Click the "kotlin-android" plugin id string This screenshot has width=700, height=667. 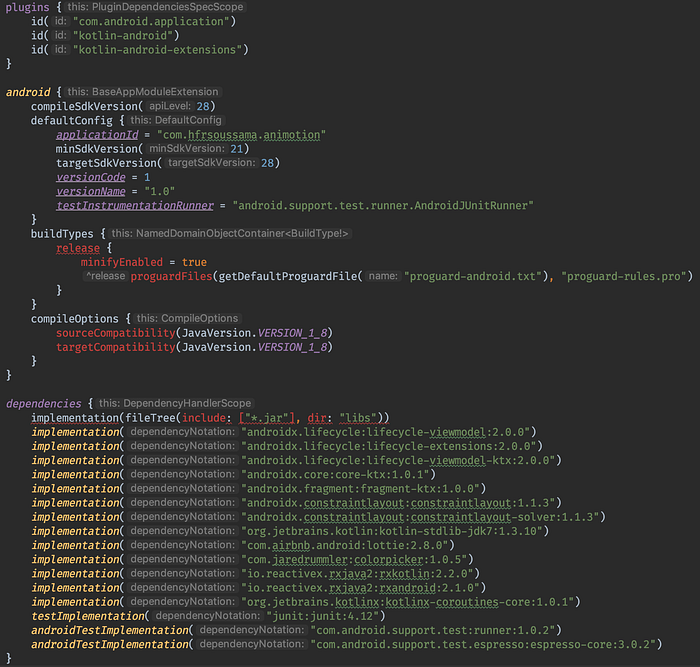point(123,36)
